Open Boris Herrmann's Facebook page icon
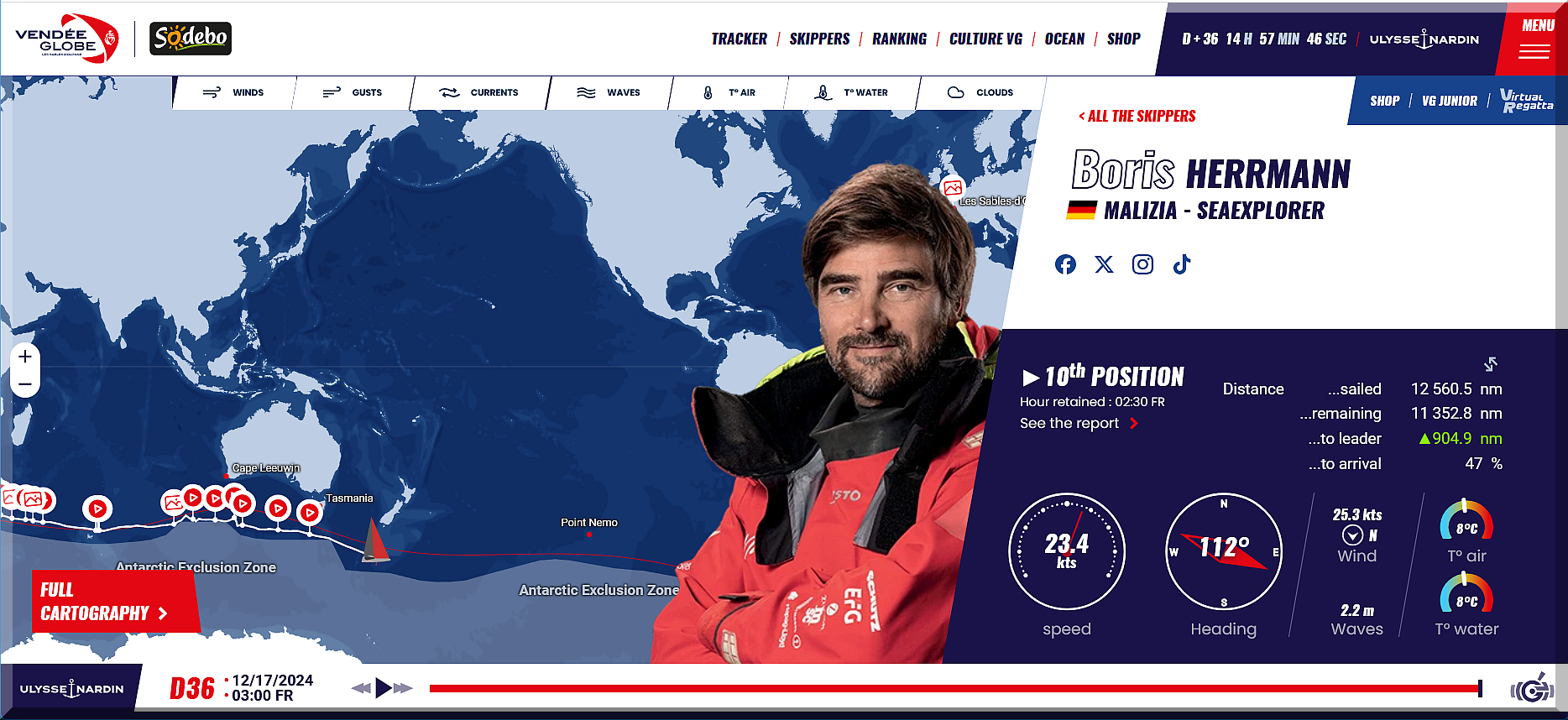1568x720 pixels. [1065, 264]
